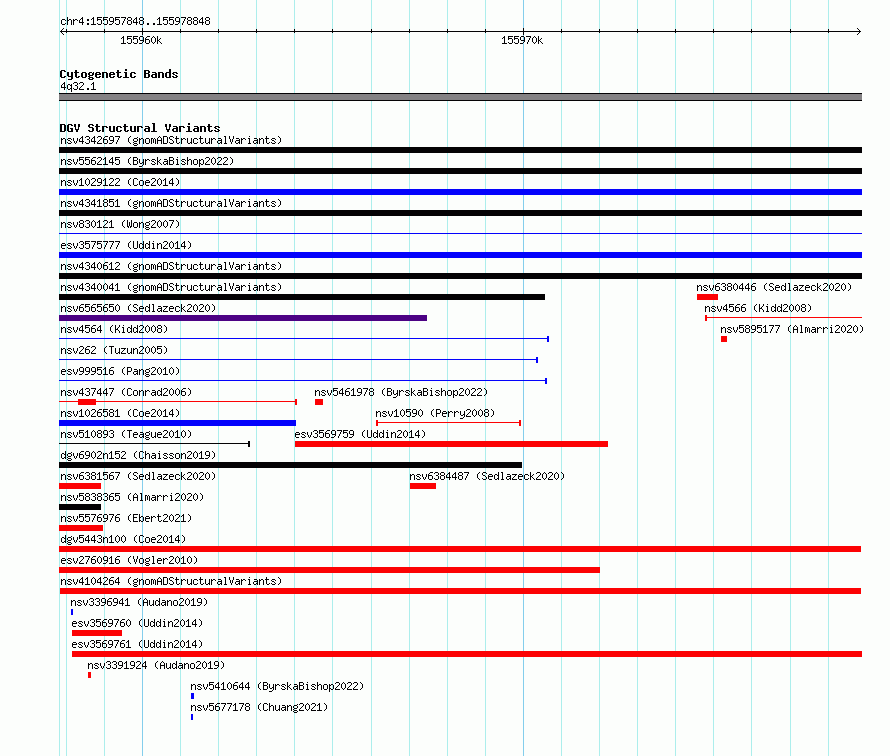This screenshot has height=756, width=890.
Task: Select the 4q32.1 cytogenetic band bar
Action: tap(460, 97)
